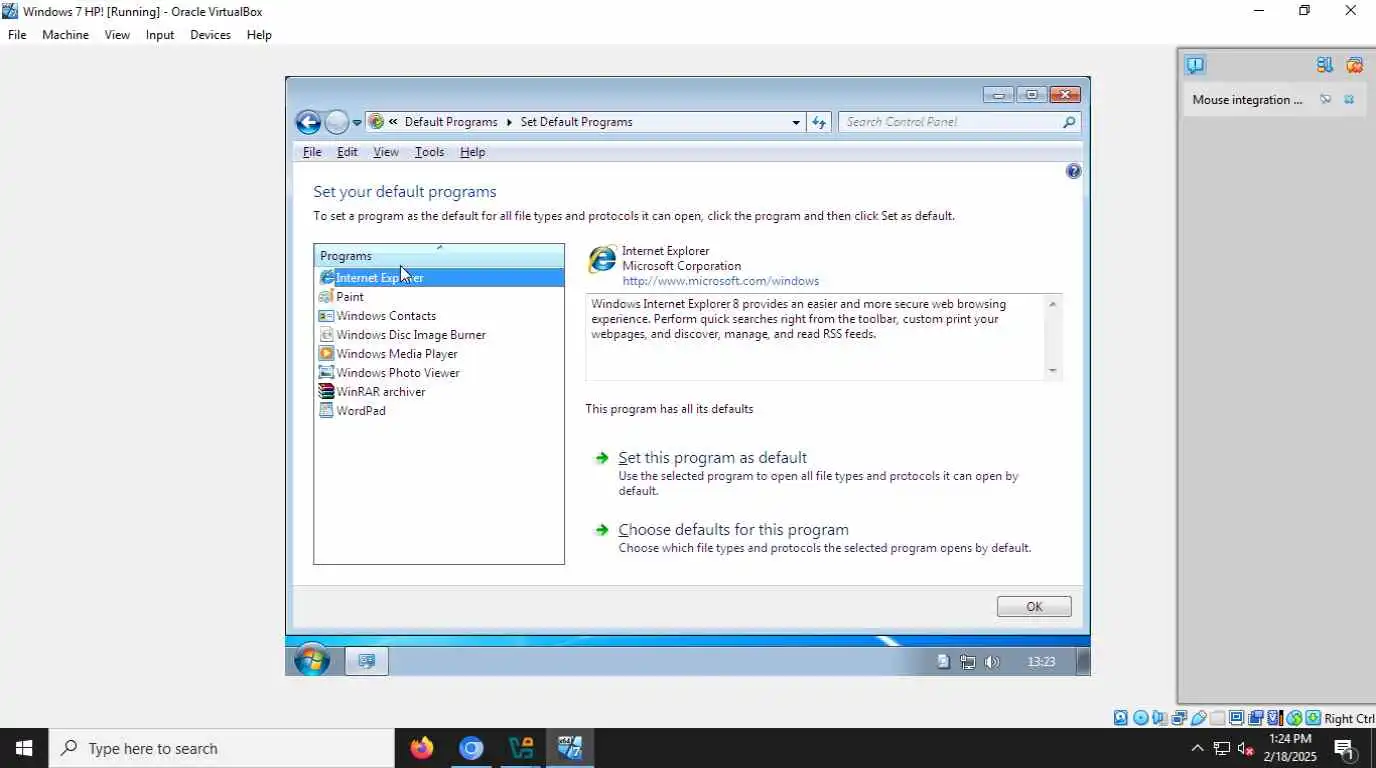Open the Windows 7 Start orb
This screenshot has height=768, width=1376.
coord(312,661)
